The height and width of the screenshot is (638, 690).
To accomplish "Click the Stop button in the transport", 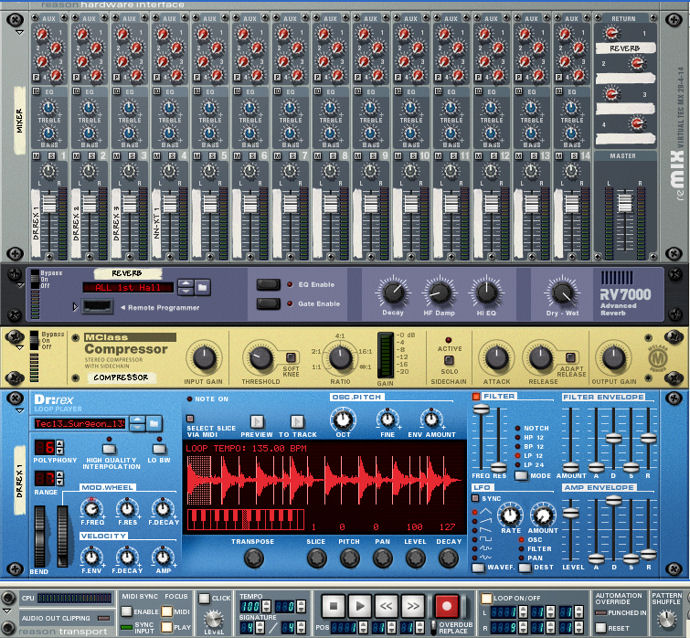I will click(333, 606).
